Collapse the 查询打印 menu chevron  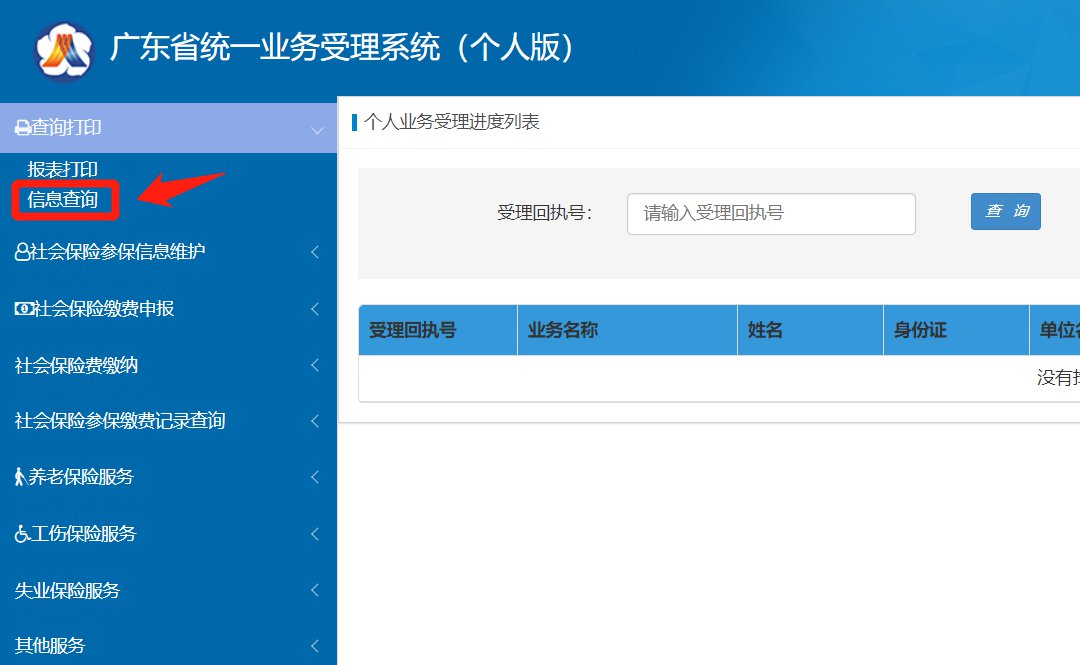click(317, 130)
